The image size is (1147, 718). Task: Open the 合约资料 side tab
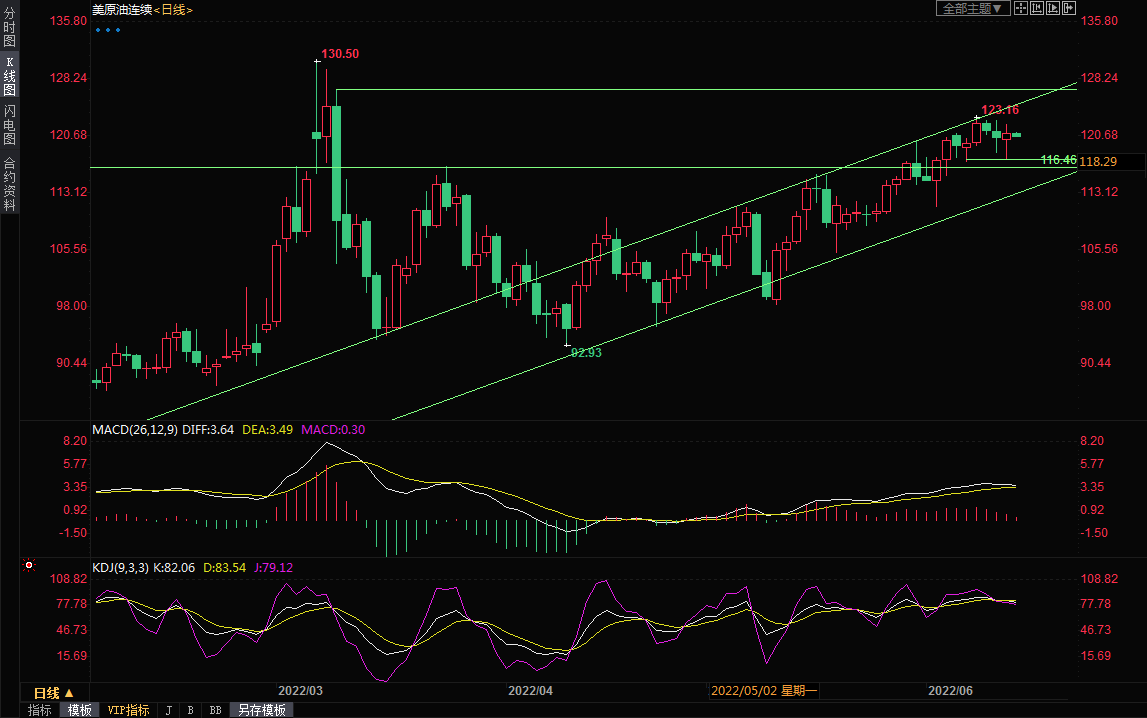[x=9, y=184]
